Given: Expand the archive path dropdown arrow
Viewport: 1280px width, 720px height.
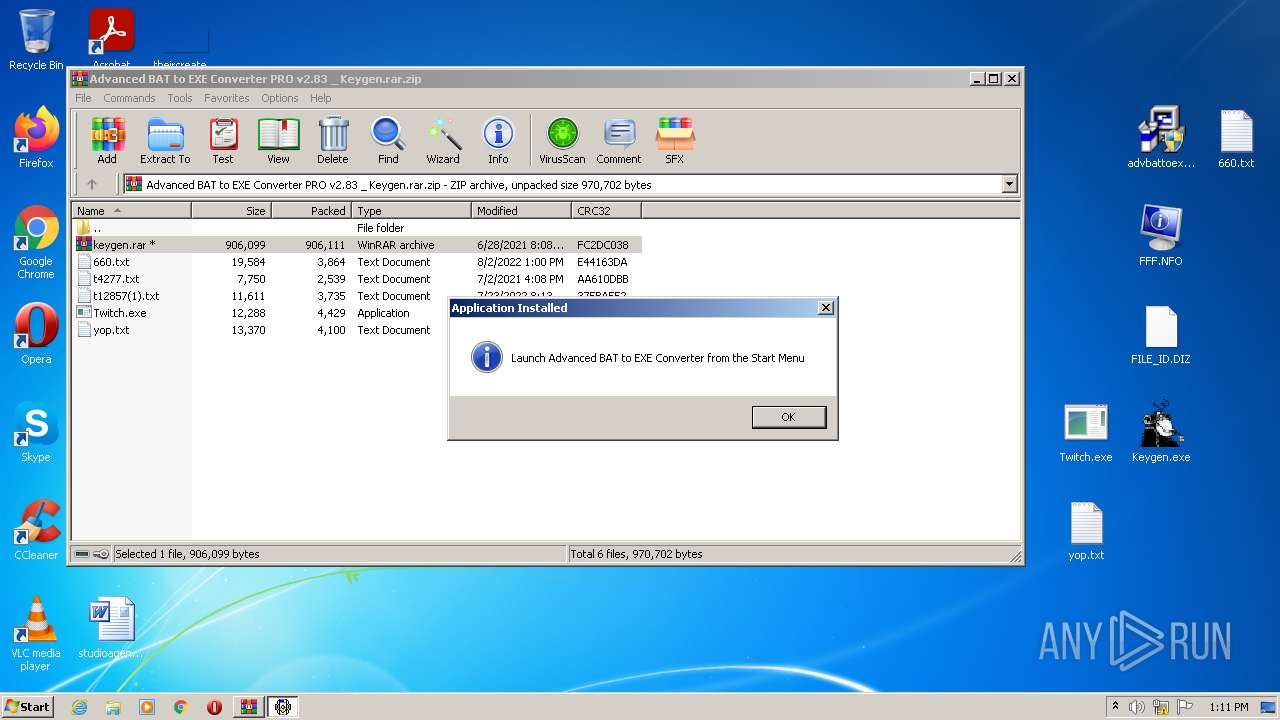Looking at the screenshot, I should tap(1009, 184).
